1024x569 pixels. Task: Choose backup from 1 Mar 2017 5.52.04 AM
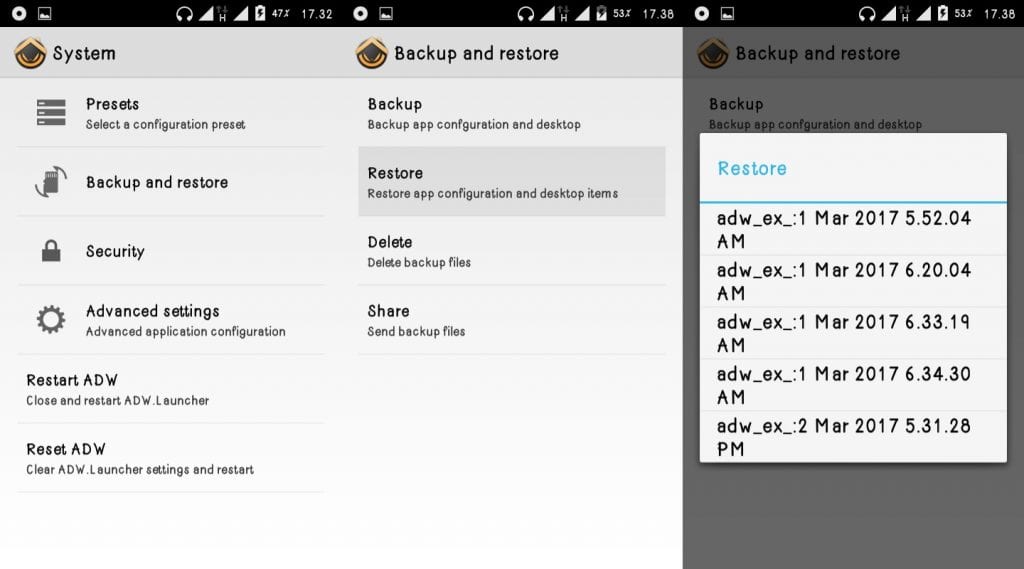point(852,229)
